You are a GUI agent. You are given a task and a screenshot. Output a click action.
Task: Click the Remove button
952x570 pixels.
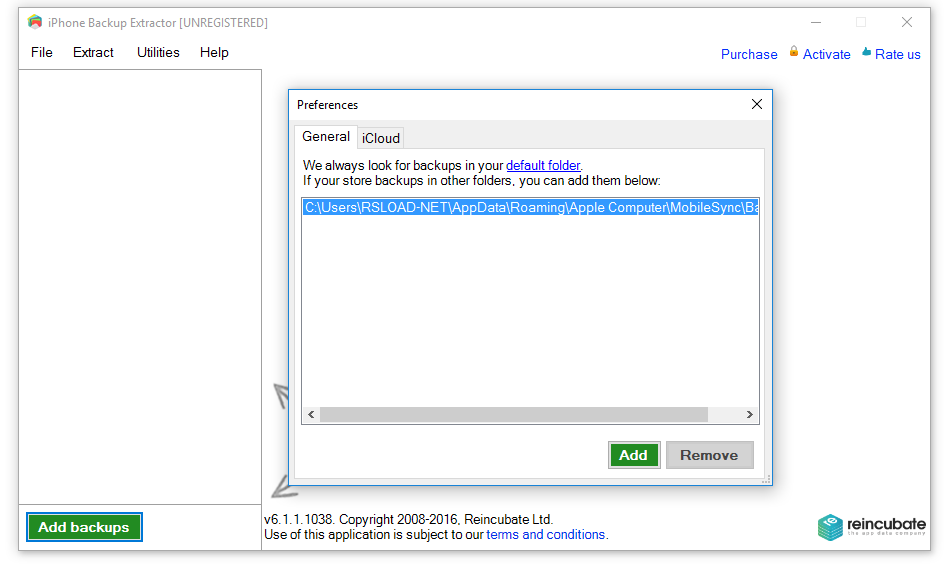(709, 455)
